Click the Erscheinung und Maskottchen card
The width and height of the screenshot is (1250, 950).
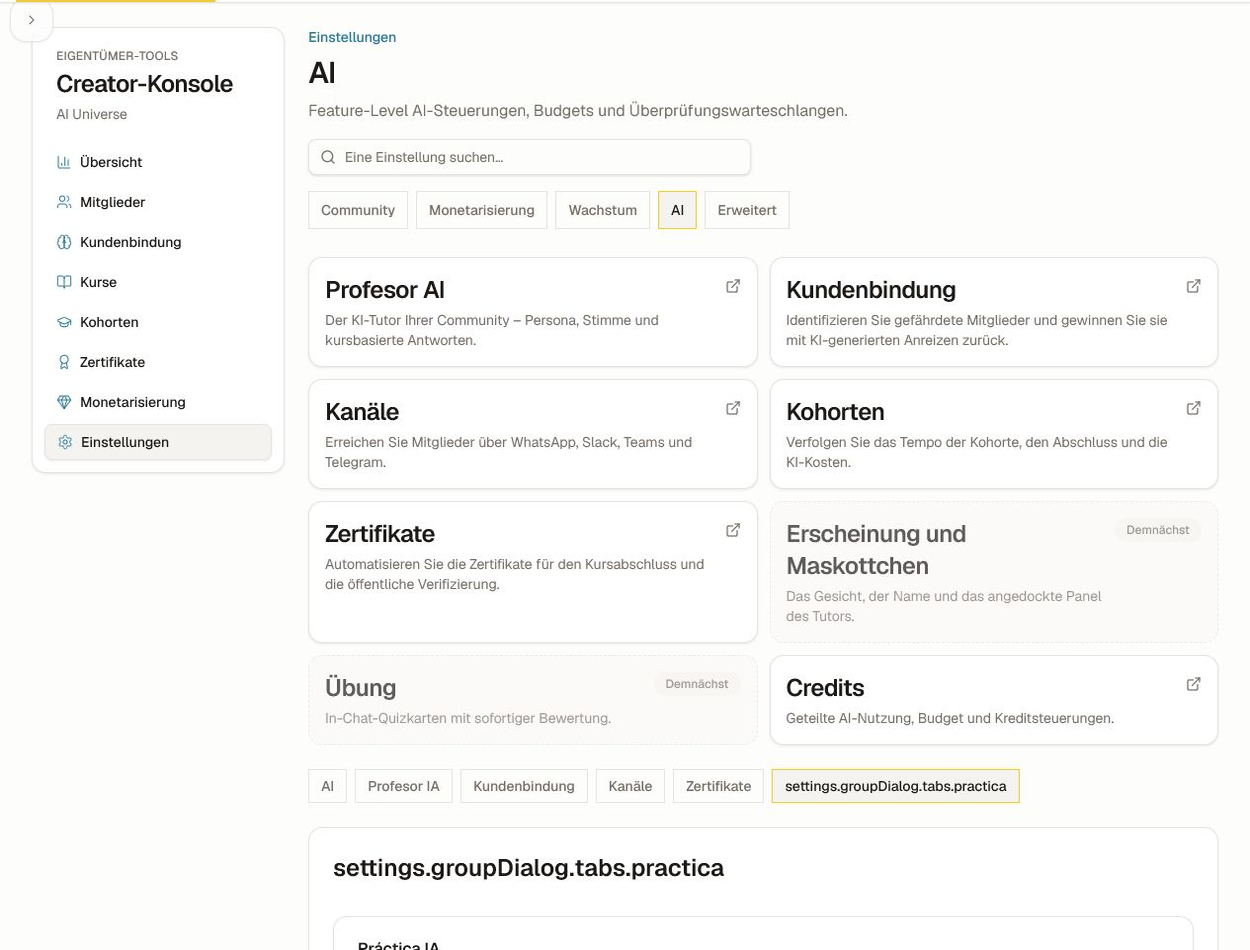(x=994, y=572)
